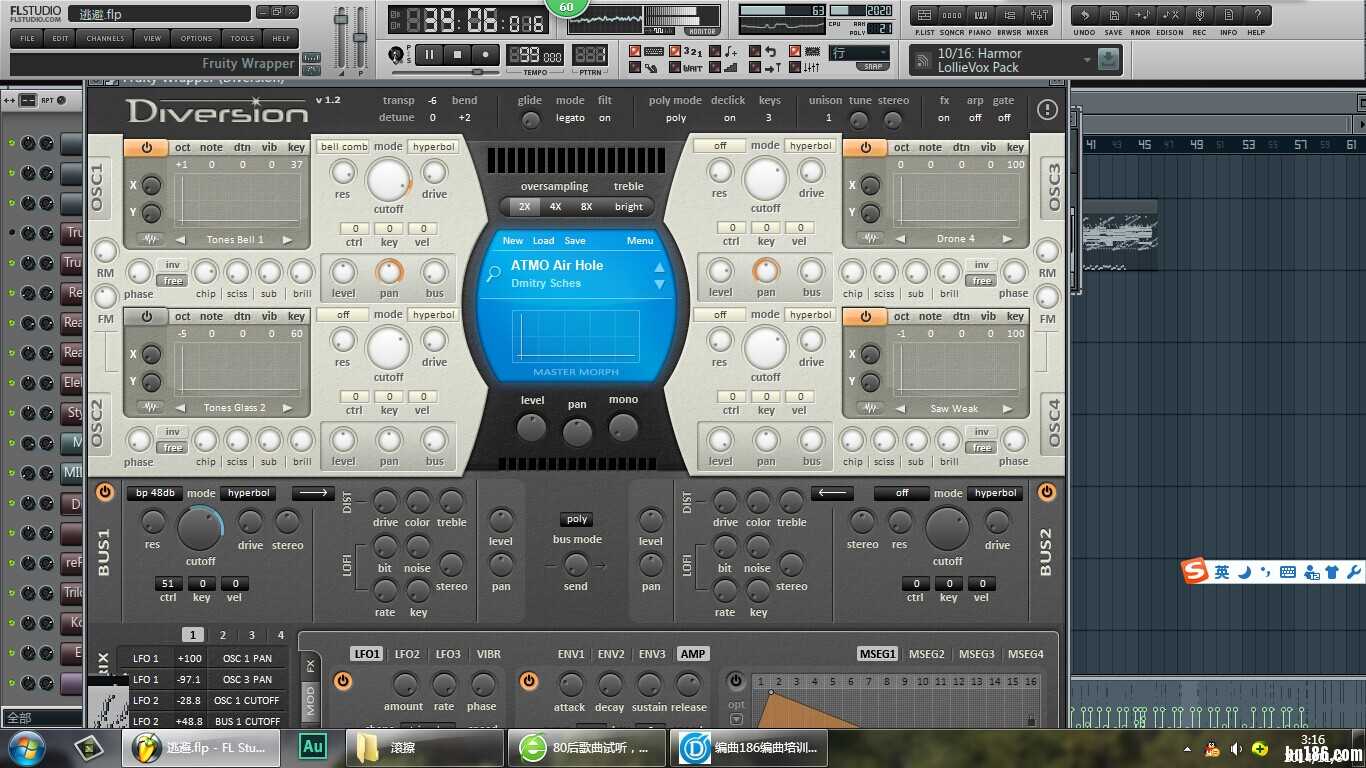1366x768 pixels.
Task: Open the Playlist (P.LIST) window
Action: click(925, 16)
